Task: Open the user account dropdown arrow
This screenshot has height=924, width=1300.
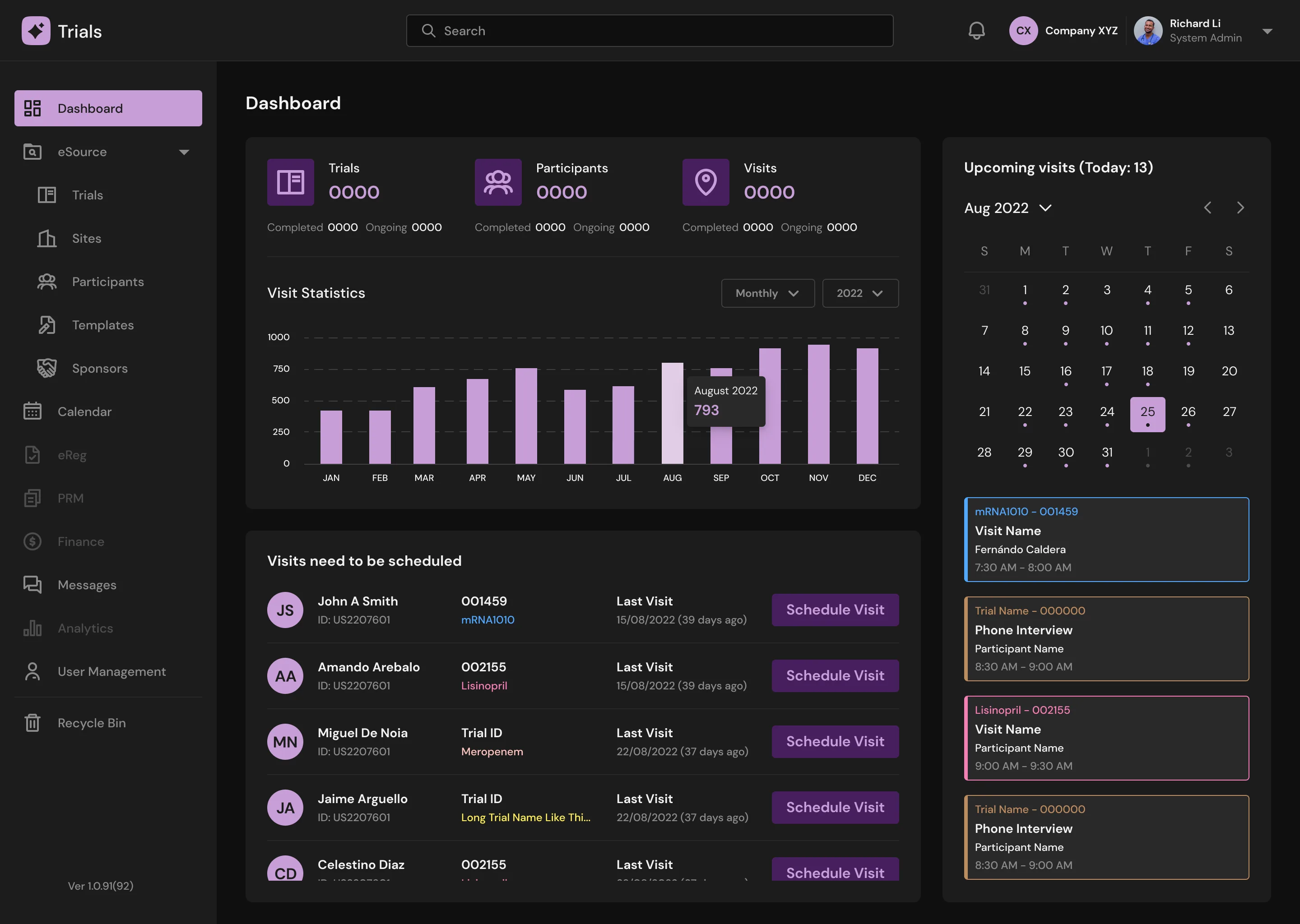Action: (x=1267, y=31)
